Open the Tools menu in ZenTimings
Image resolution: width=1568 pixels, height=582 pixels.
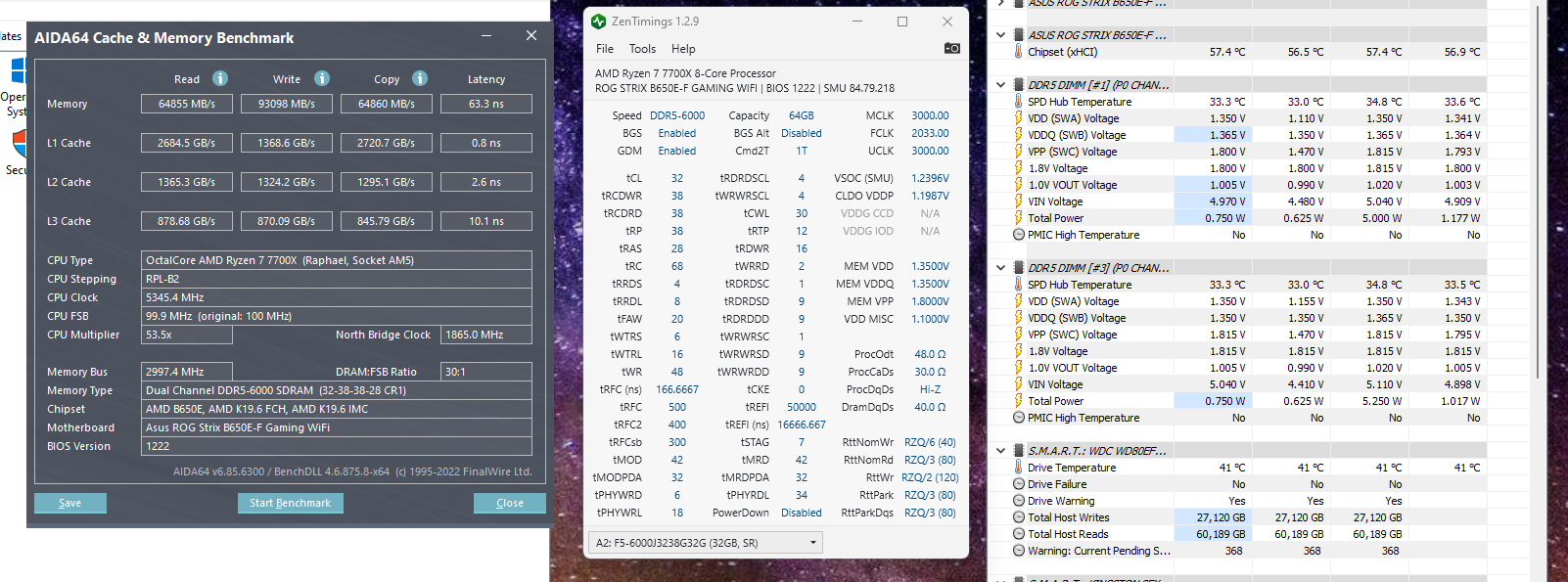pos(642,49)
